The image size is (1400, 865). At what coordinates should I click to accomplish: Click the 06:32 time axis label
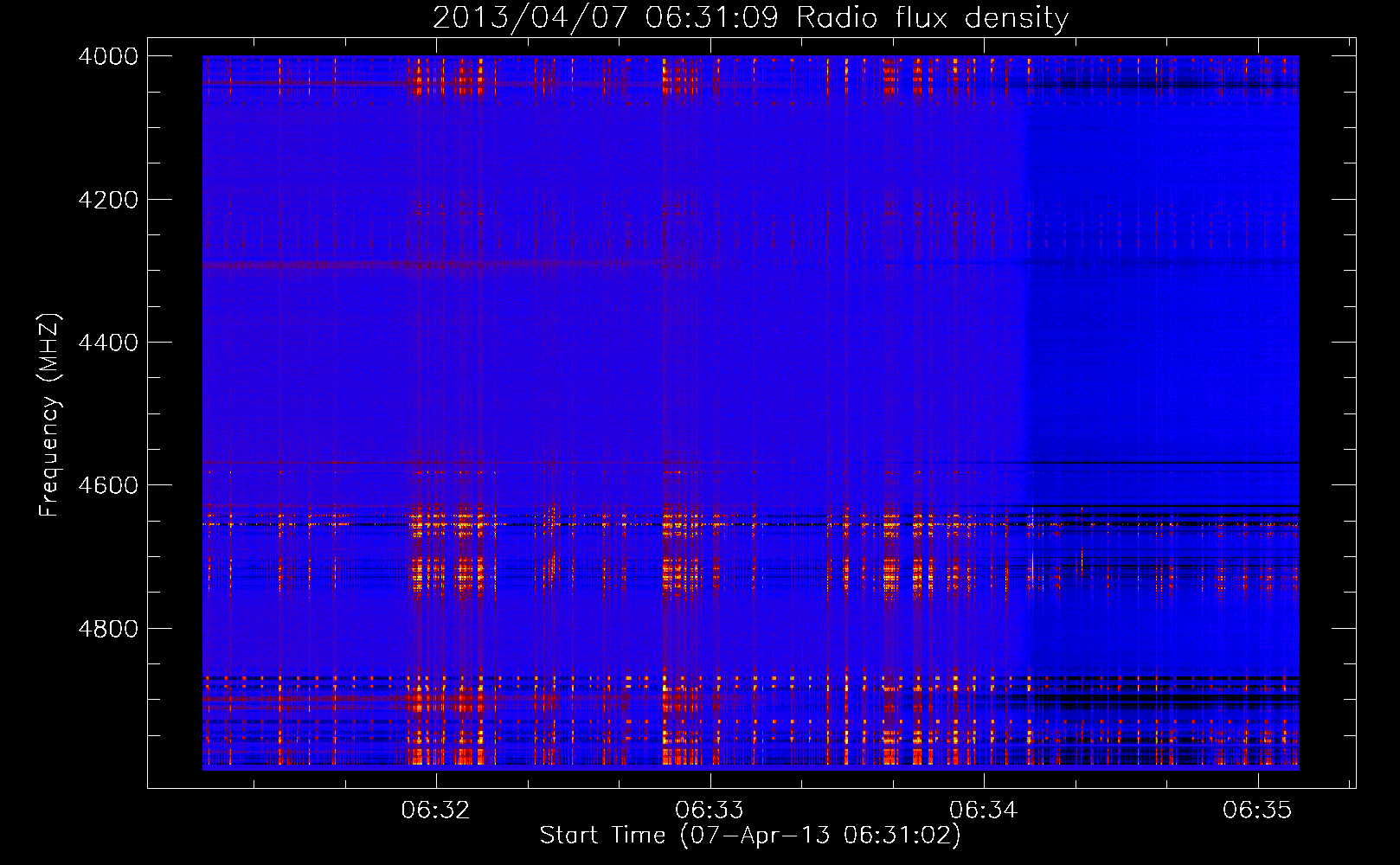coord(436,810)
